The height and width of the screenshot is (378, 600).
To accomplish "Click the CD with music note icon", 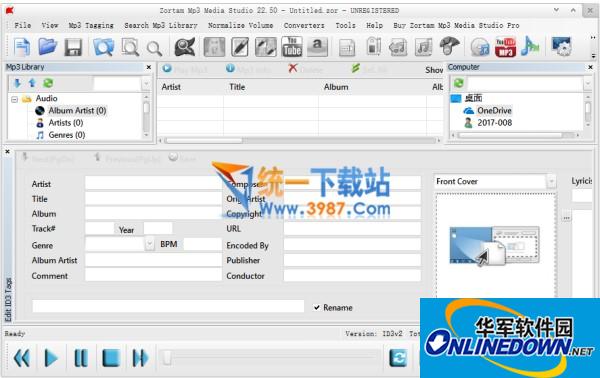I will coord(480,48).
